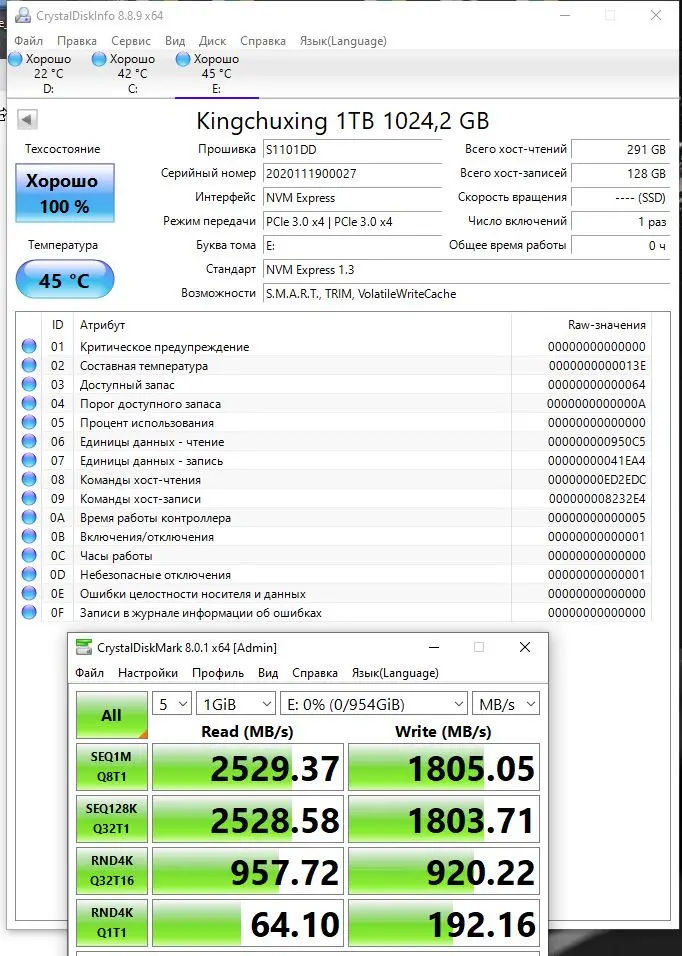Open Вид menu in CrystalDiskMark
Screen dimensions: 682x956
coord(268,672)
